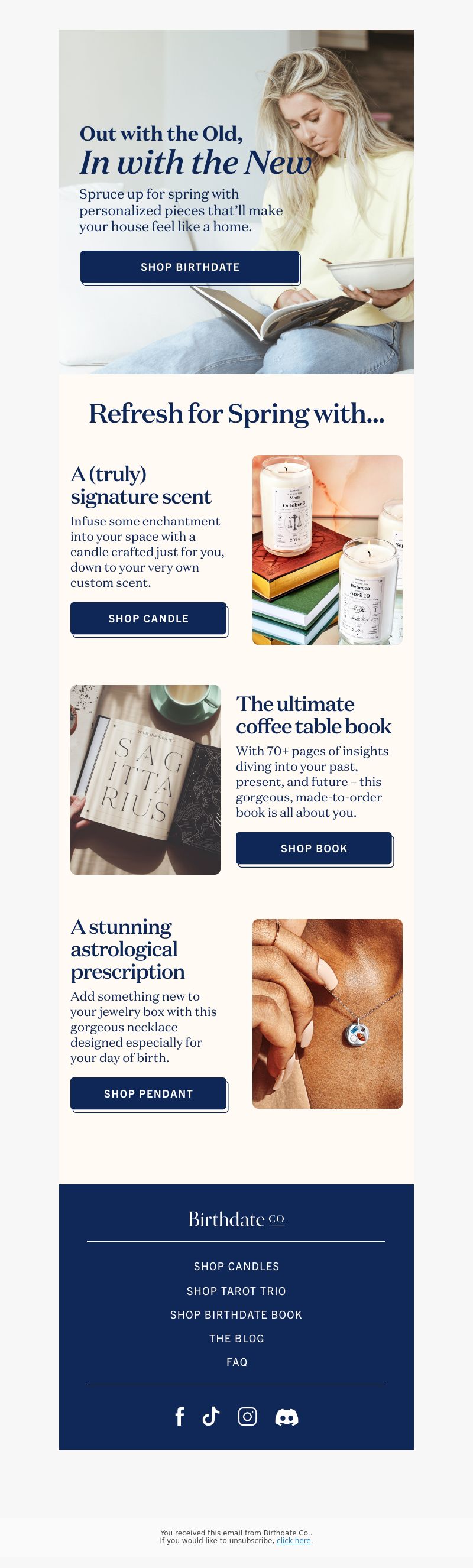This screenshot has width=473, height=1568.
Task: Open the Instagram social icon
Action: point(247,1417)
